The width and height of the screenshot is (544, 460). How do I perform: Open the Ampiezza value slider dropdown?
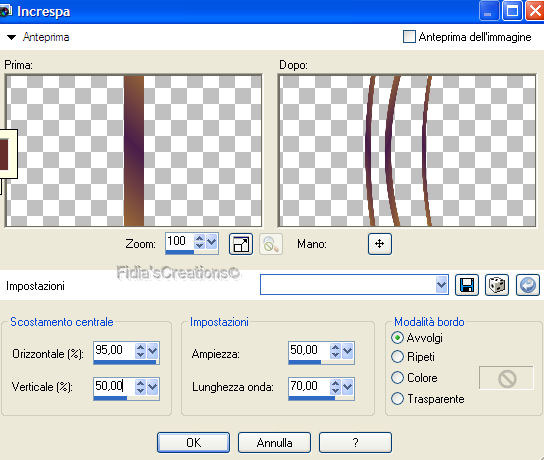(348, 350)
